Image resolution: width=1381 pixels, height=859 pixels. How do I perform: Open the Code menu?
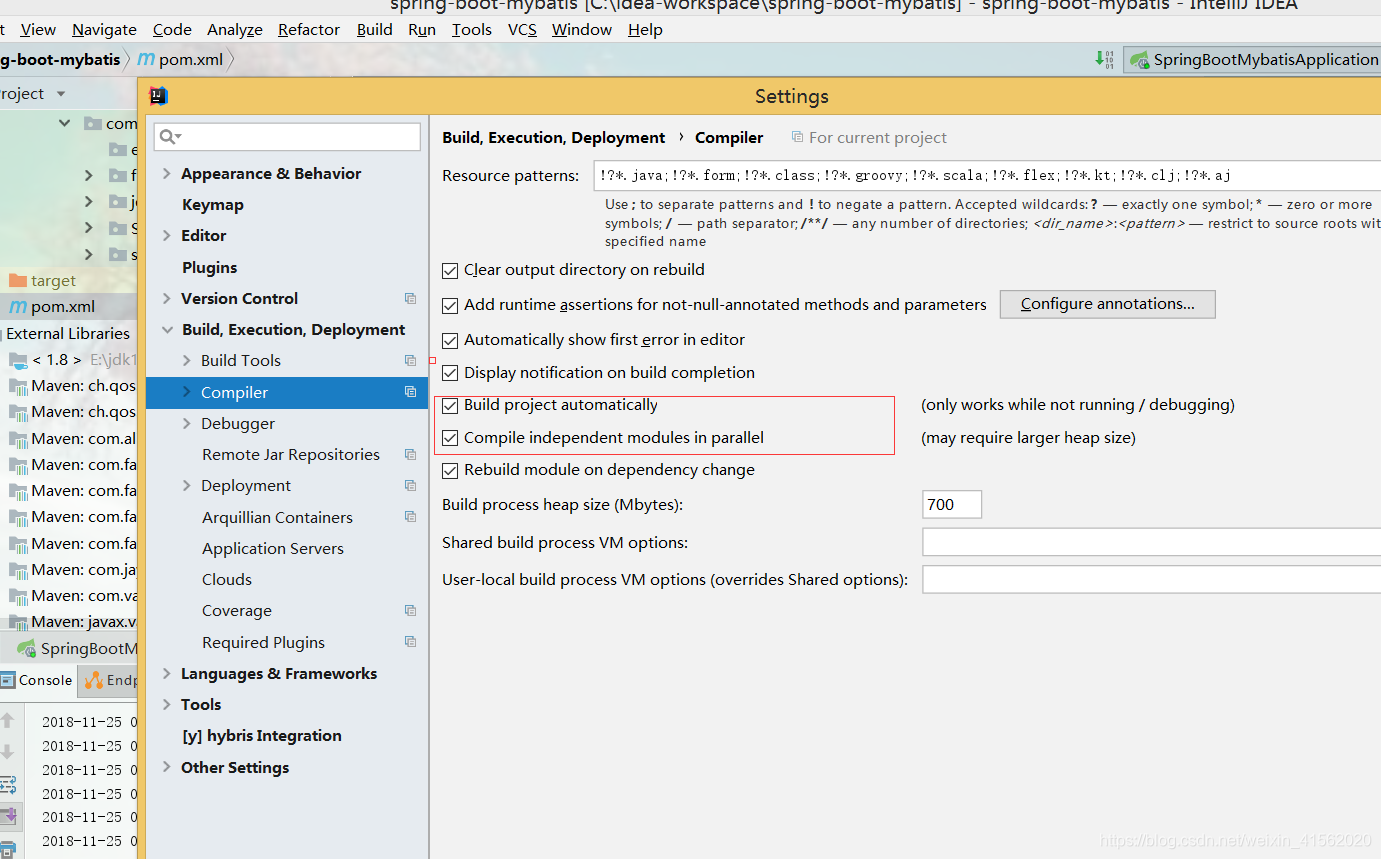(x=172, y=29)
